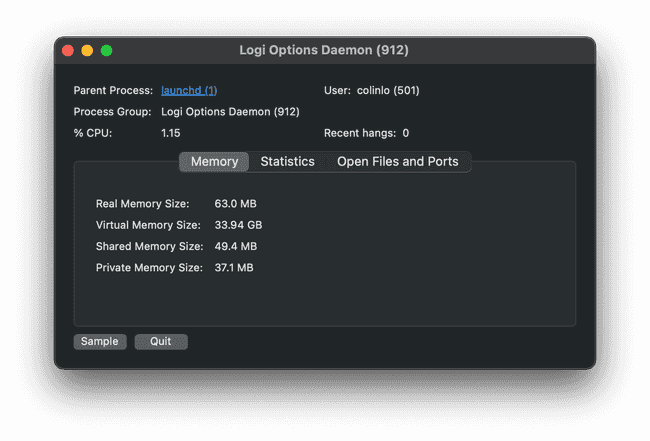This screenshot has width=650, height=441.
Task: Click the Real Memory Size value 63.0 MB
Action: [x=235, y=204]
